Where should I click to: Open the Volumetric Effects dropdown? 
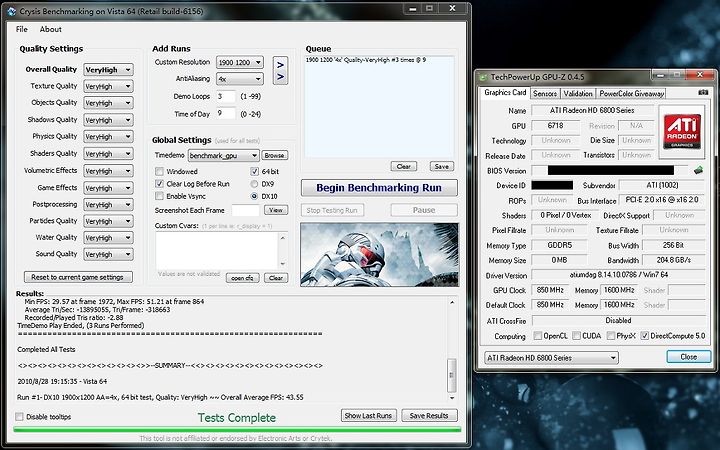[108, 171]
